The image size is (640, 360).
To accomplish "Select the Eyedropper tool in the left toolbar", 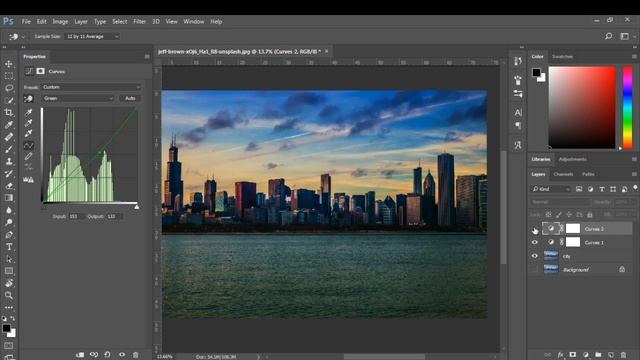I will click(x=9, y=125).
